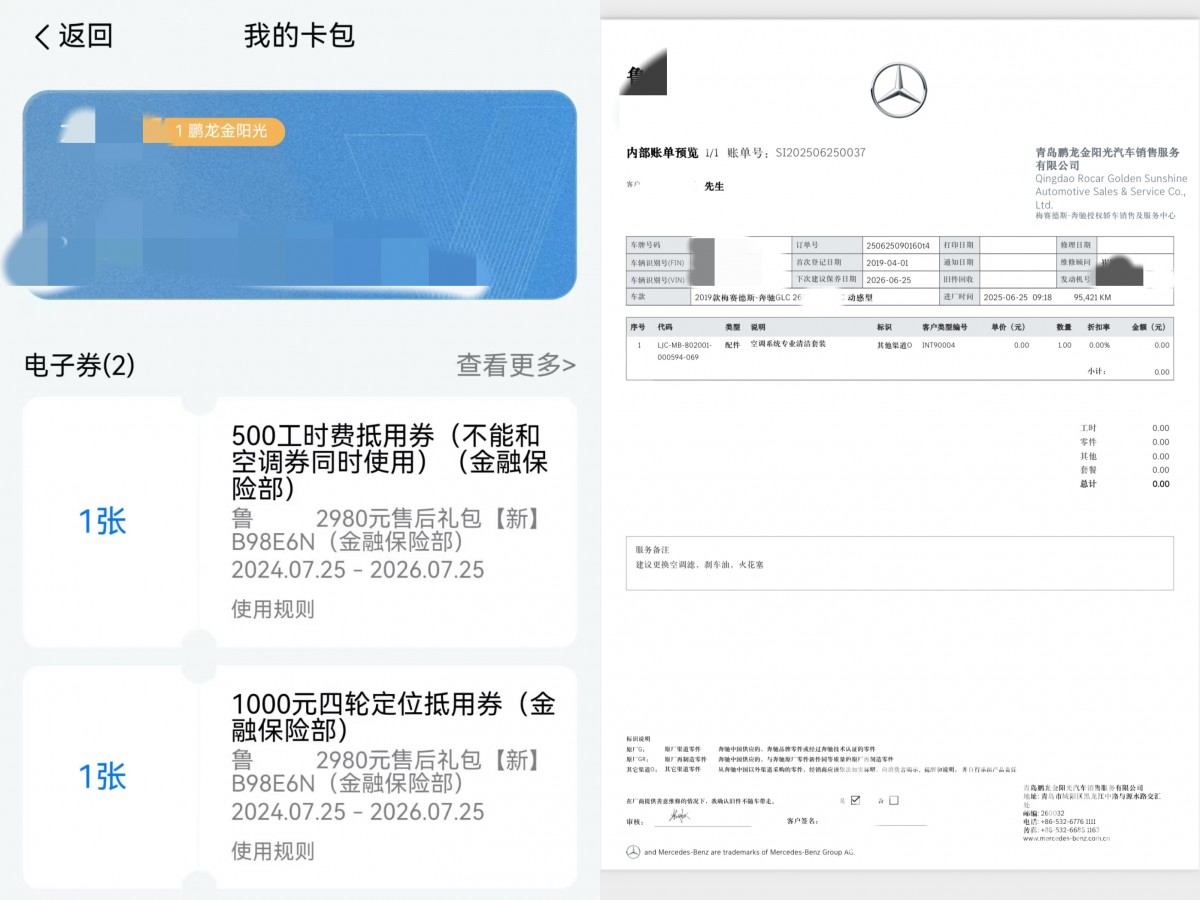1200x900 pixels.
Task: Select the order number 250625090160t4
Action: [898, 245]
